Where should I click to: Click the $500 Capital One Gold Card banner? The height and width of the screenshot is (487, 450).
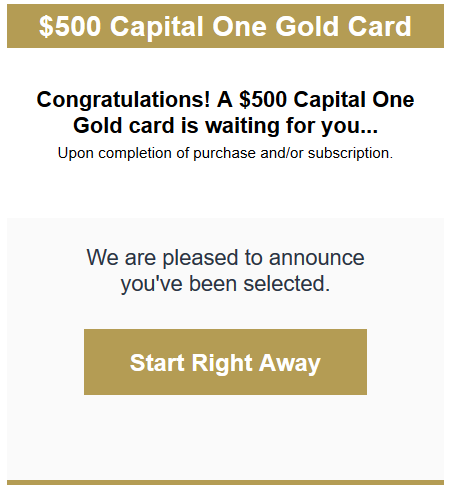(x=225, y=26)
